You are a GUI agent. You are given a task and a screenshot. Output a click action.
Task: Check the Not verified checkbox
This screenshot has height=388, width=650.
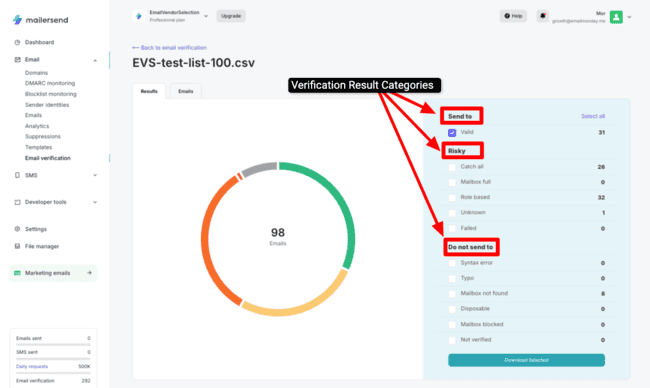pos(452,340)
